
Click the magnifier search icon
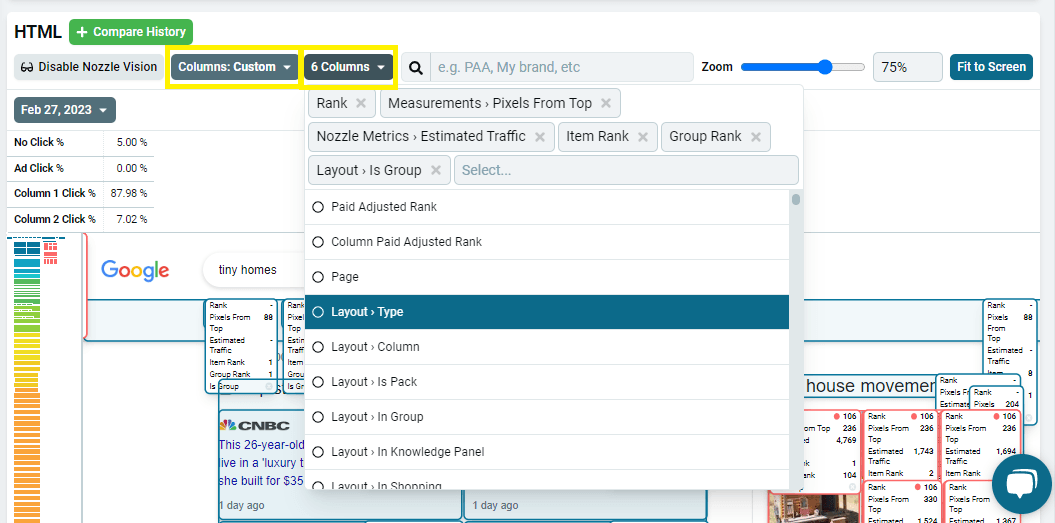416,67
